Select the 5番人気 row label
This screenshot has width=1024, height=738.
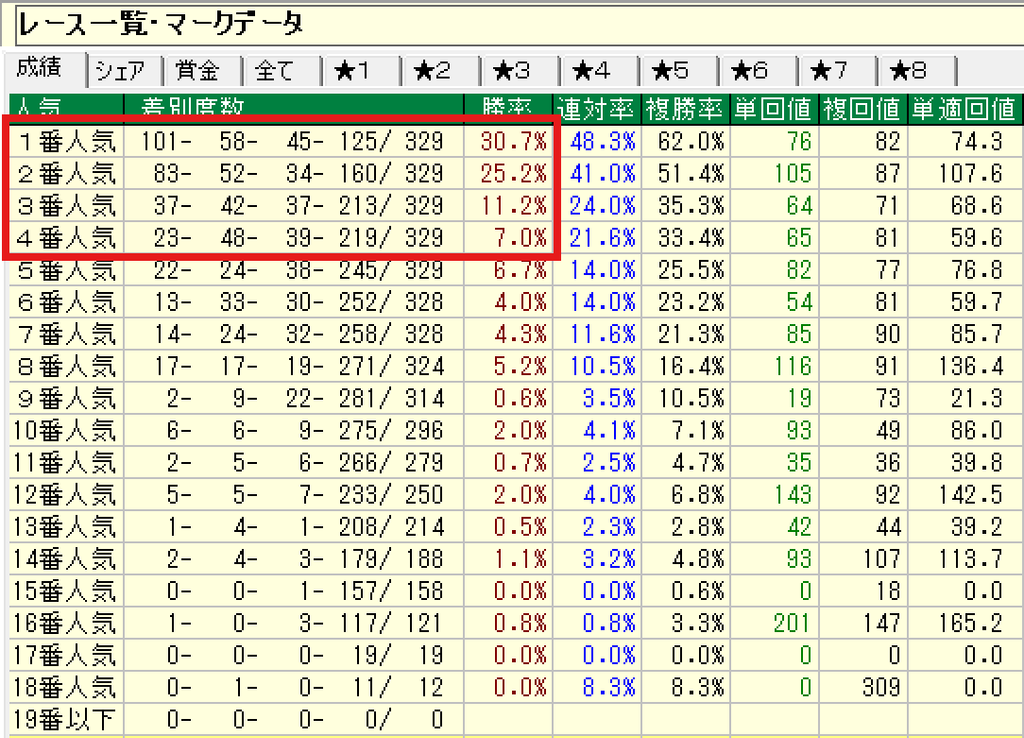point(66,270)
